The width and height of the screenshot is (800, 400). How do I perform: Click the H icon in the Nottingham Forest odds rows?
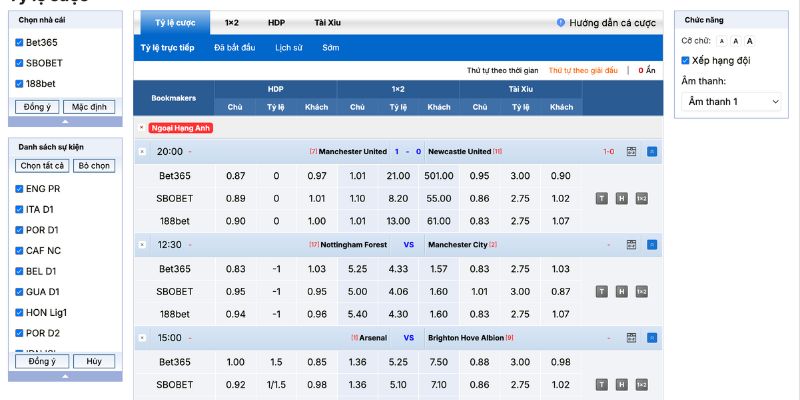(621, 291)
